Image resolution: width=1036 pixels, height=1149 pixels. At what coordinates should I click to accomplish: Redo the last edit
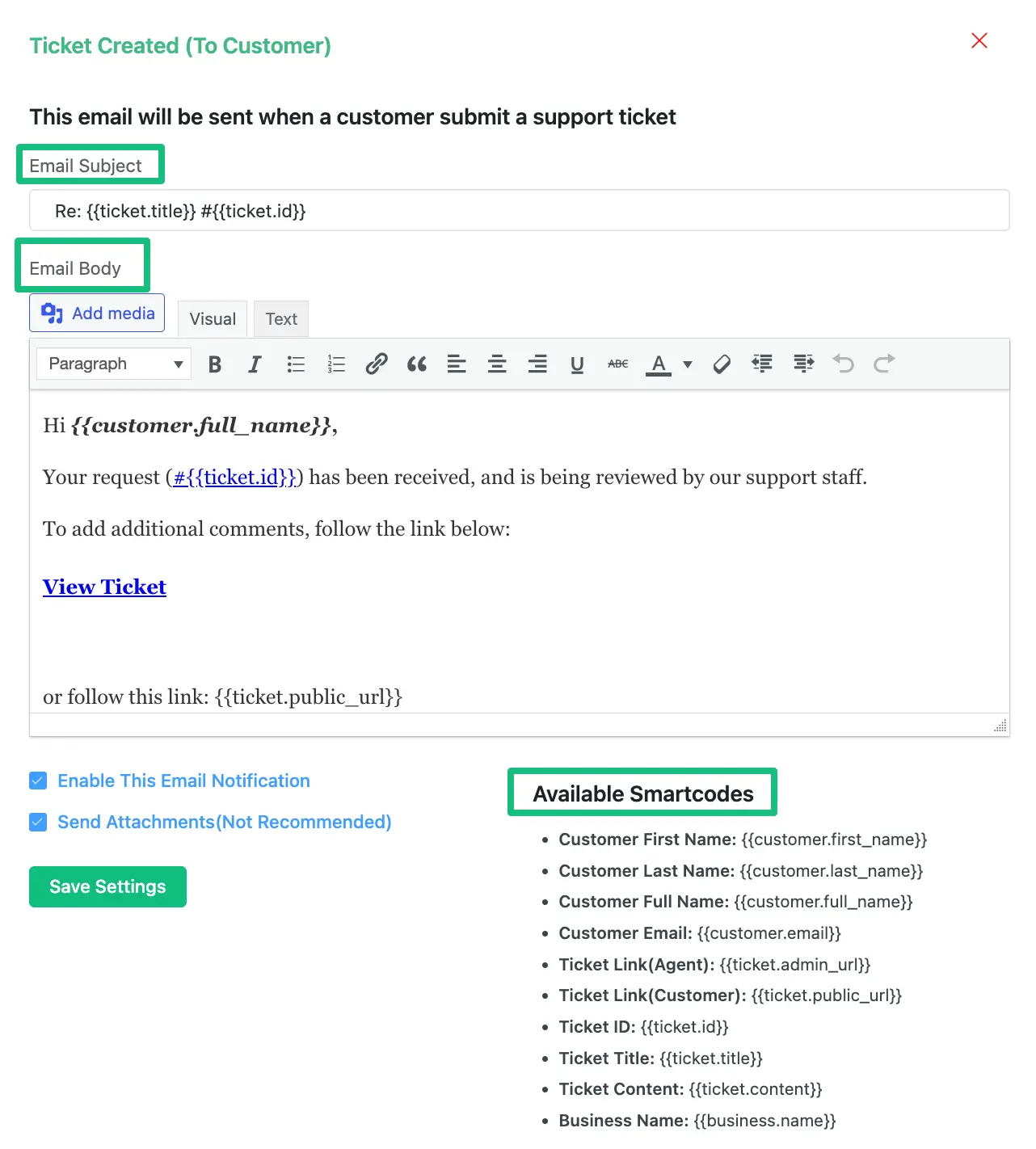(x=884, y=364)
